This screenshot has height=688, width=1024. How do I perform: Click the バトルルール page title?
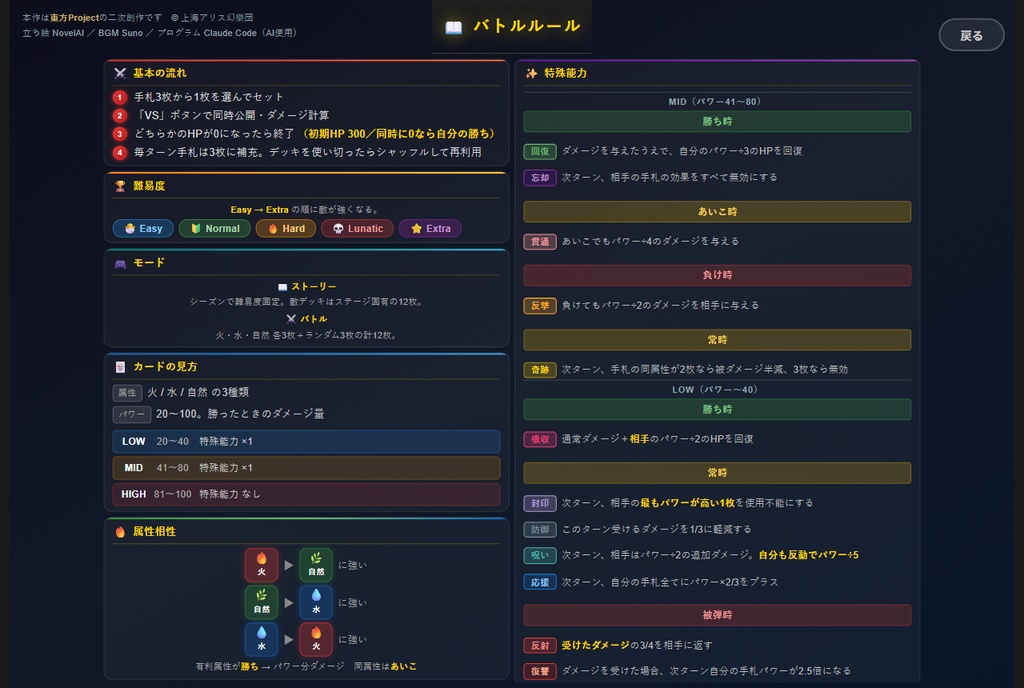(526, 26)
